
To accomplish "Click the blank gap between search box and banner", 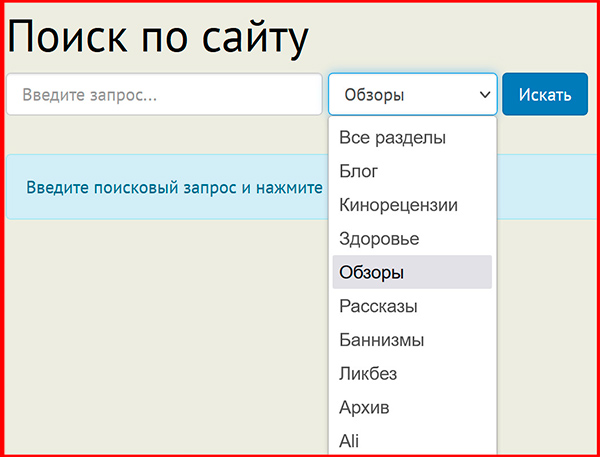I will pos(160,136).
